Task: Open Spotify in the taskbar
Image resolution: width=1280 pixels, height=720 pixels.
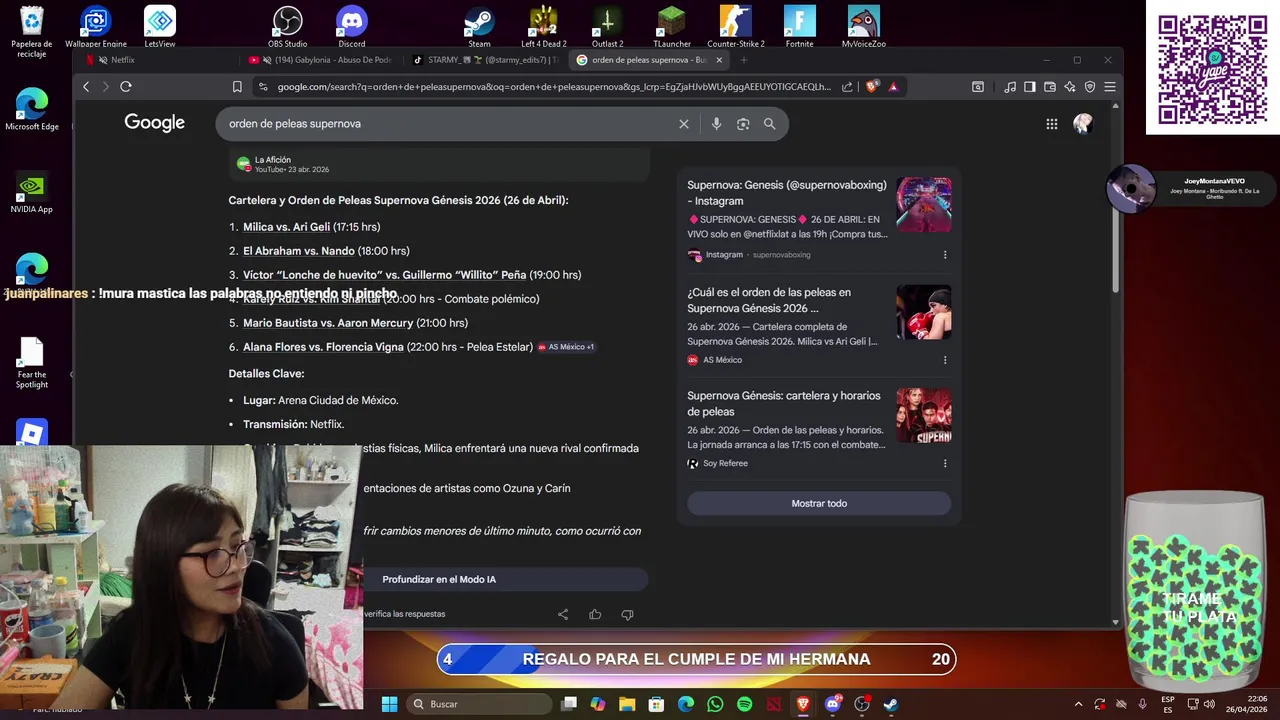Action: click(x=744, y=704)
